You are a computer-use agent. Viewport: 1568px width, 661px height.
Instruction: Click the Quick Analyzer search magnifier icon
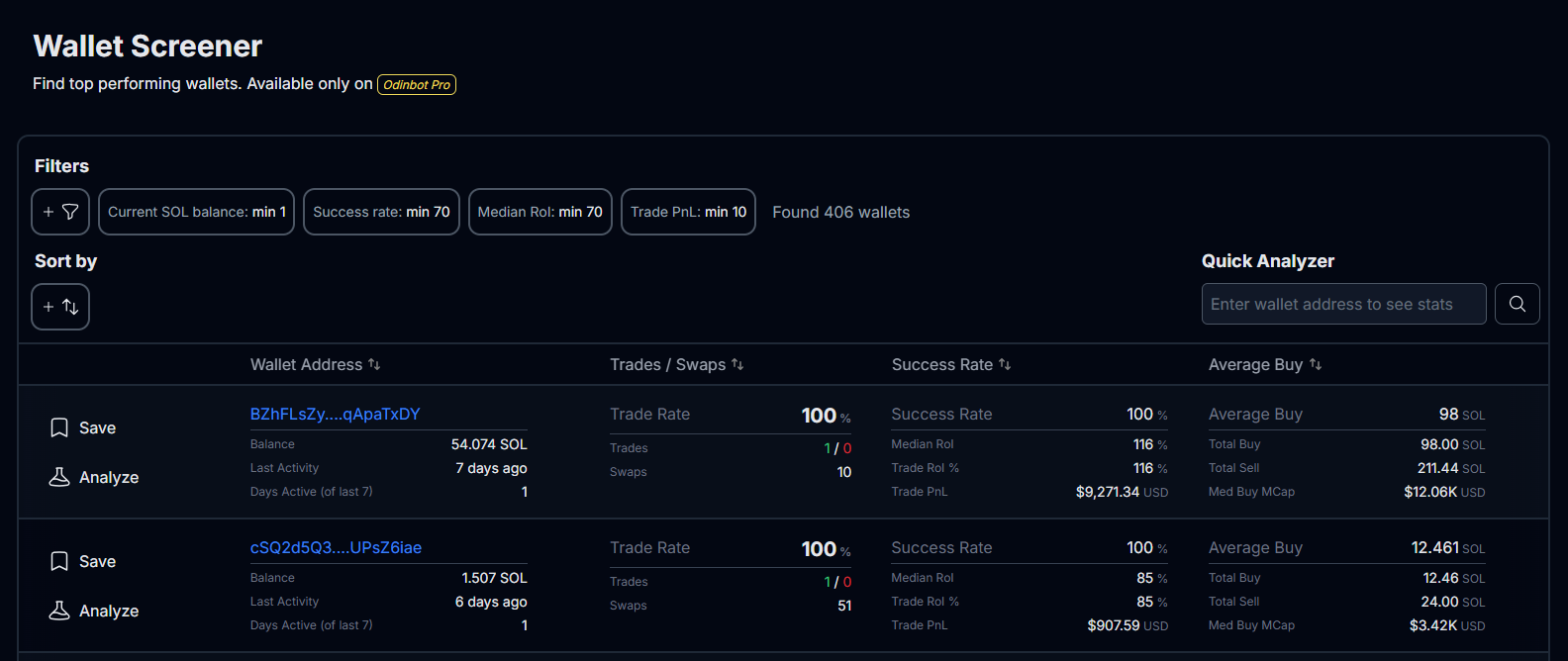pos(1517,304)
